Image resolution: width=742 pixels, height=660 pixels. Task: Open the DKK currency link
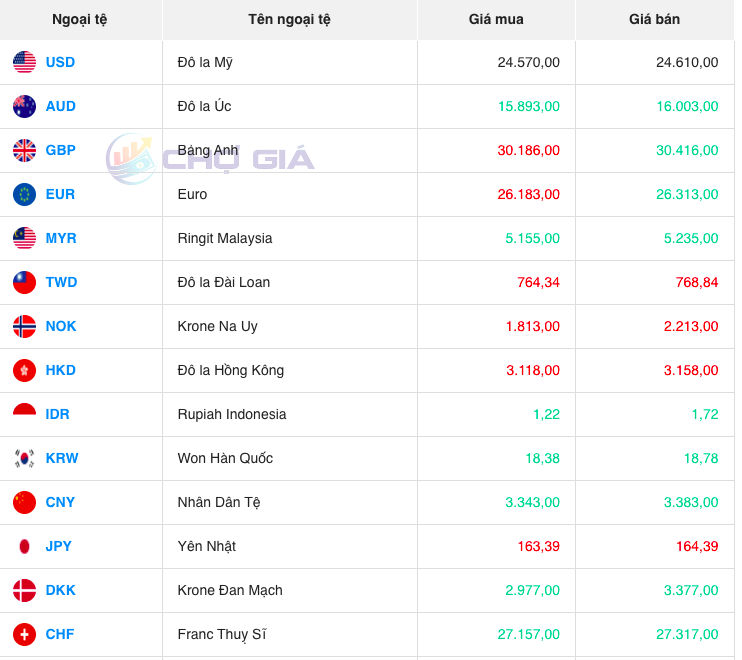click(x=60, y=590)
